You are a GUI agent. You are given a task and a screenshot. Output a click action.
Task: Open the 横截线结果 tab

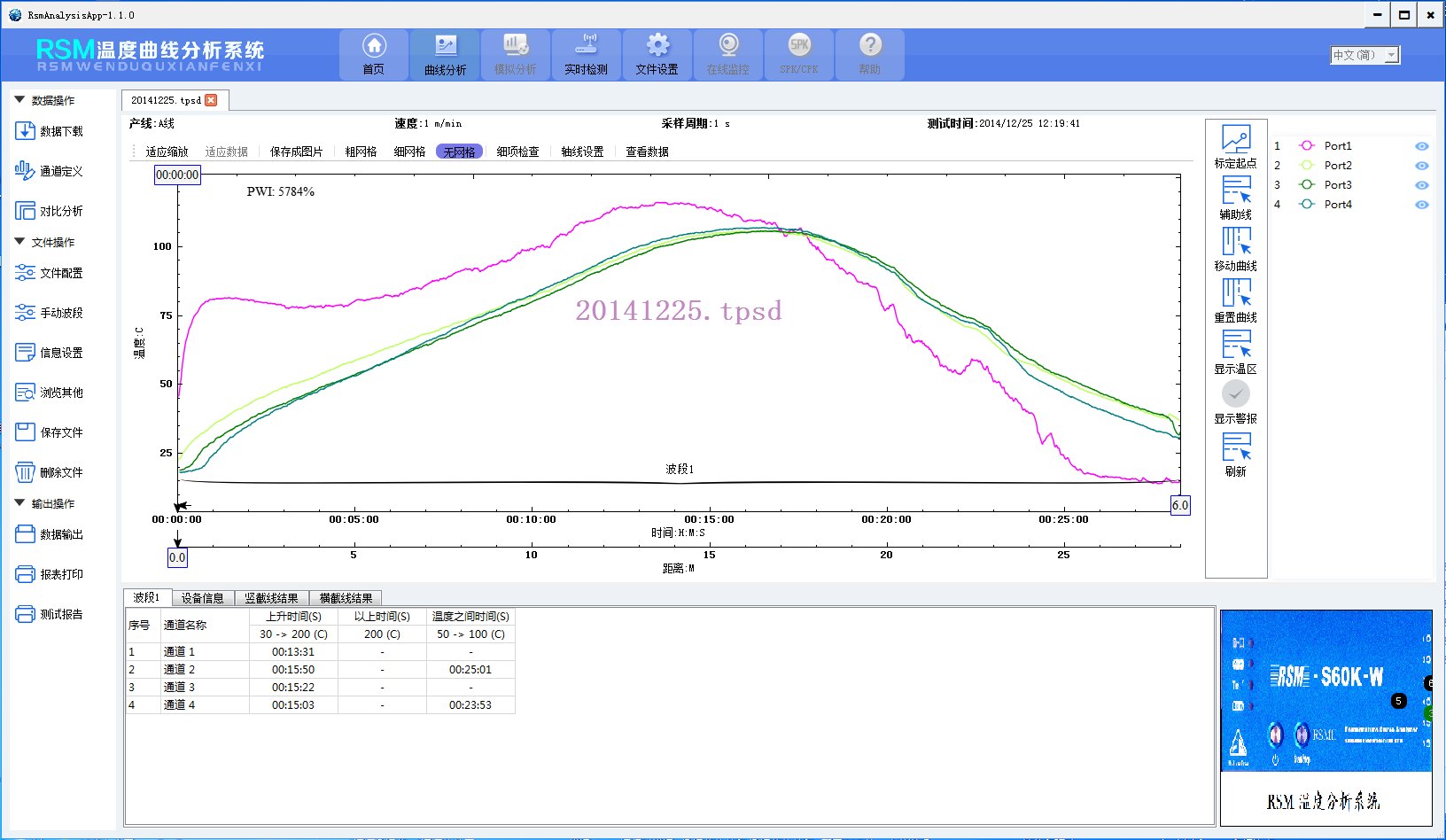tap(346, 598)
